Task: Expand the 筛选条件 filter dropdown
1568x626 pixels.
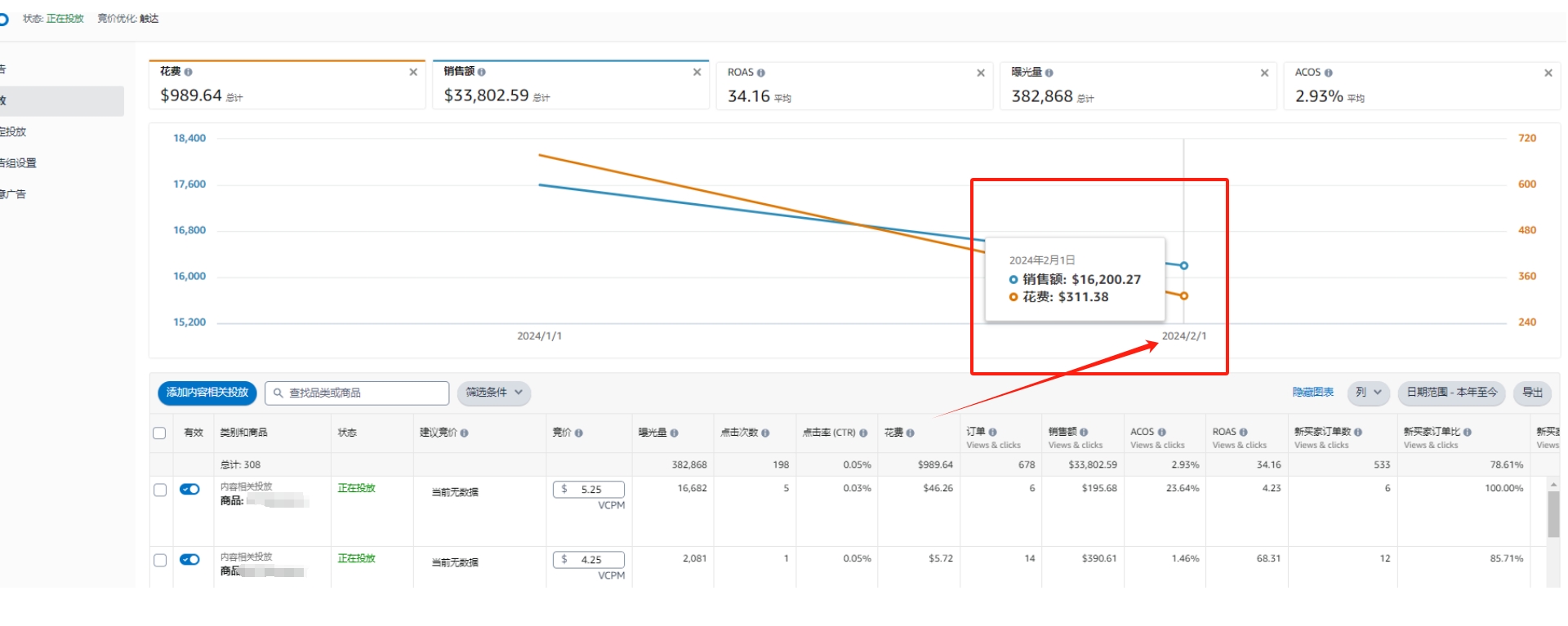Action: [494, 393]
